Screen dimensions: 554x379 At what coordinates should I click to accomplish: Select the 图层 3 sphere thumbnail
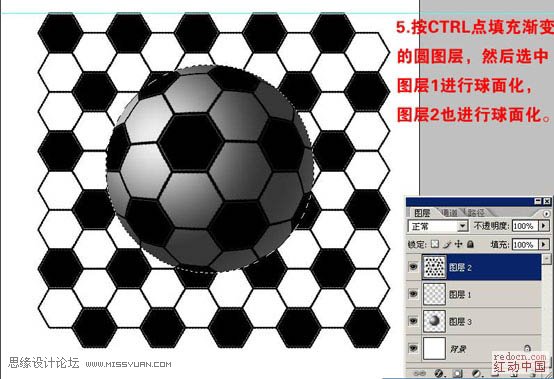[434, 321]
